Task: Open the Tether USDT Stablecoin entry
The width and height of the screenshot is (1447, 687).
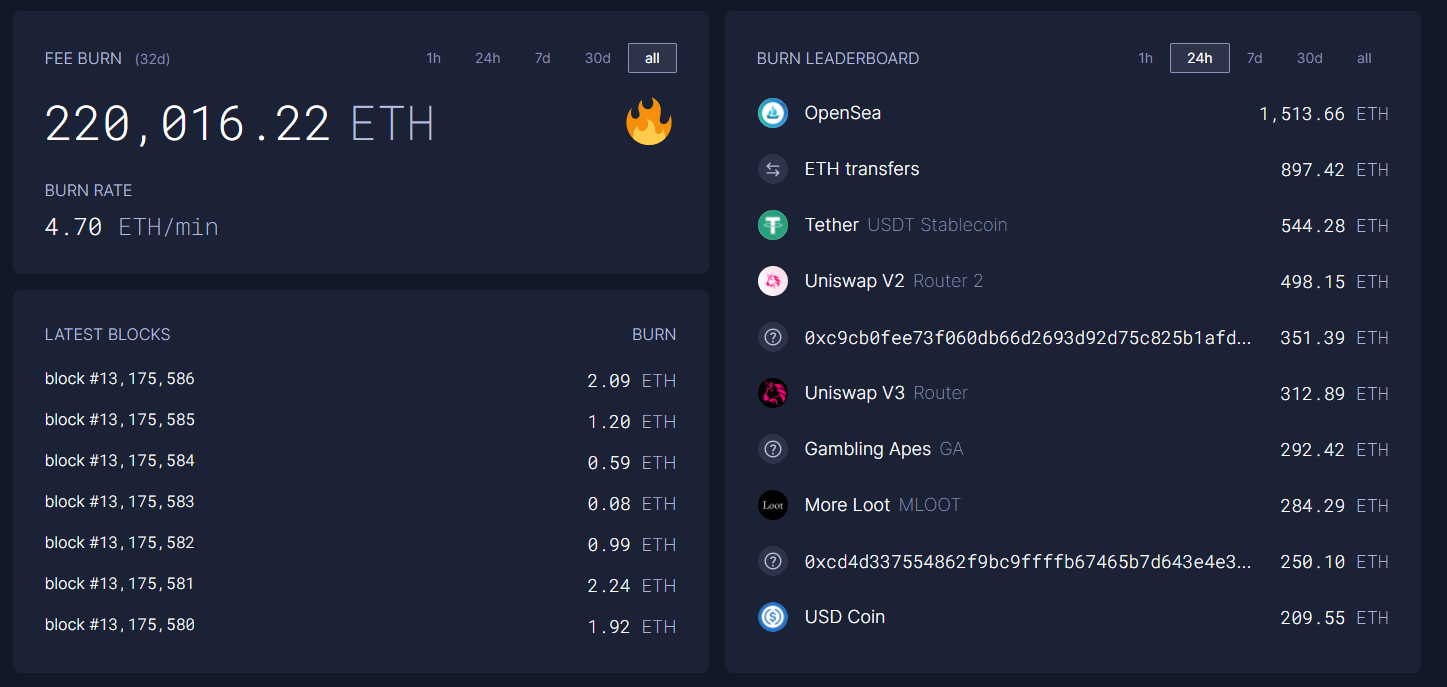Action: 1073,226
